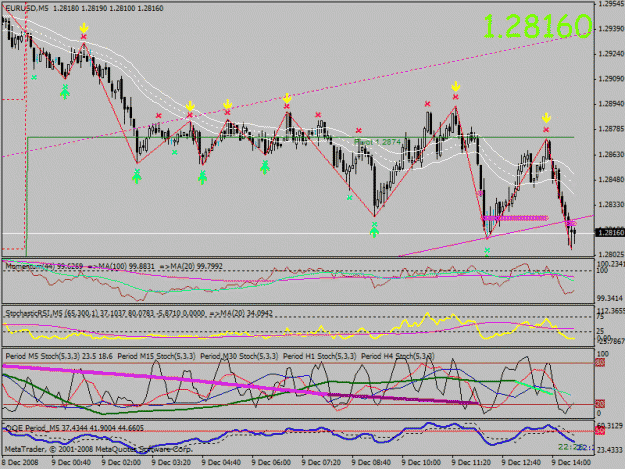Click the 9 Dec 07:20 time label

[x=321, y=463]
